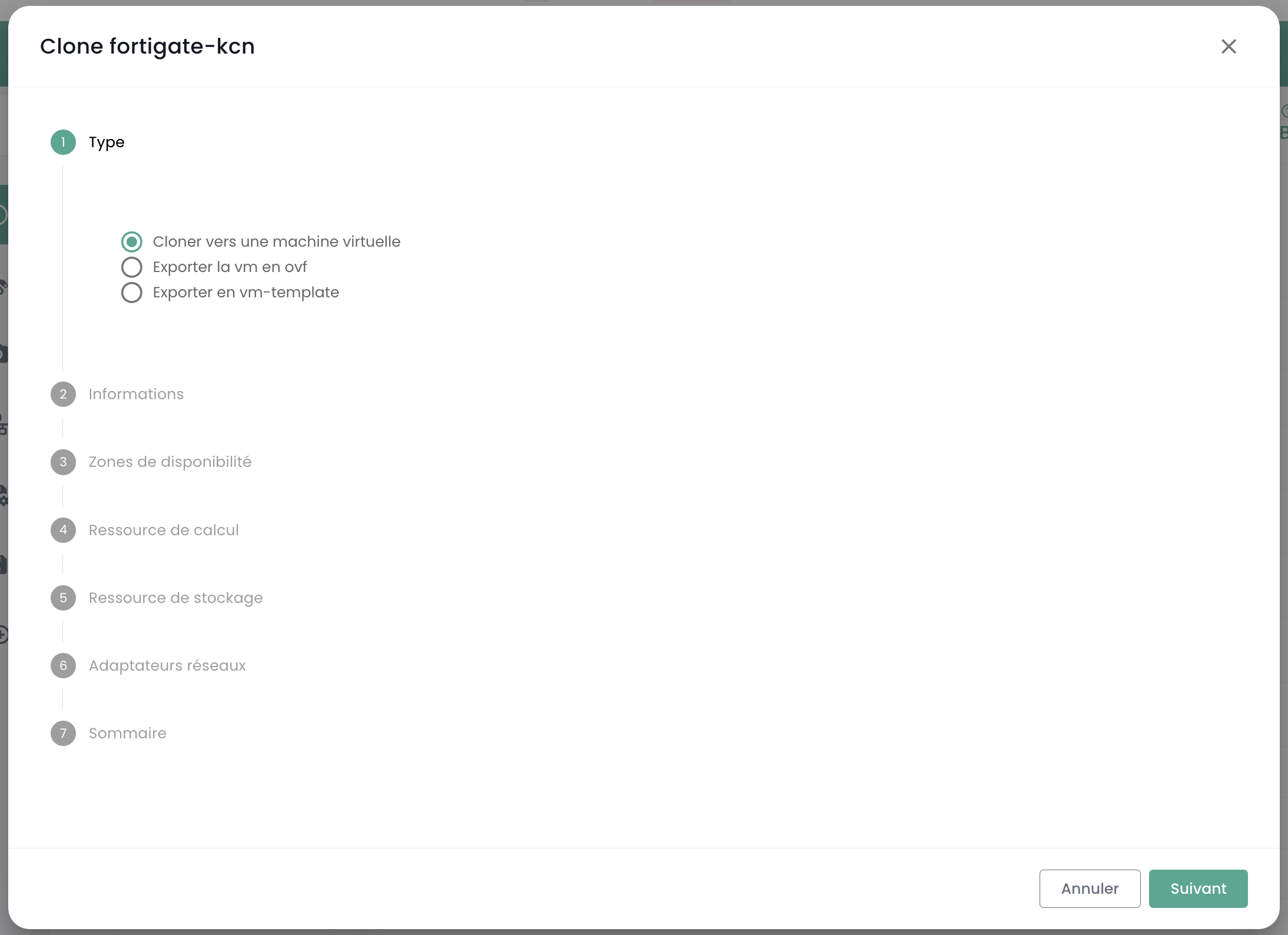Click the step 4 number circle
This screenshot has width=1288, height=935.
(63, 530)
